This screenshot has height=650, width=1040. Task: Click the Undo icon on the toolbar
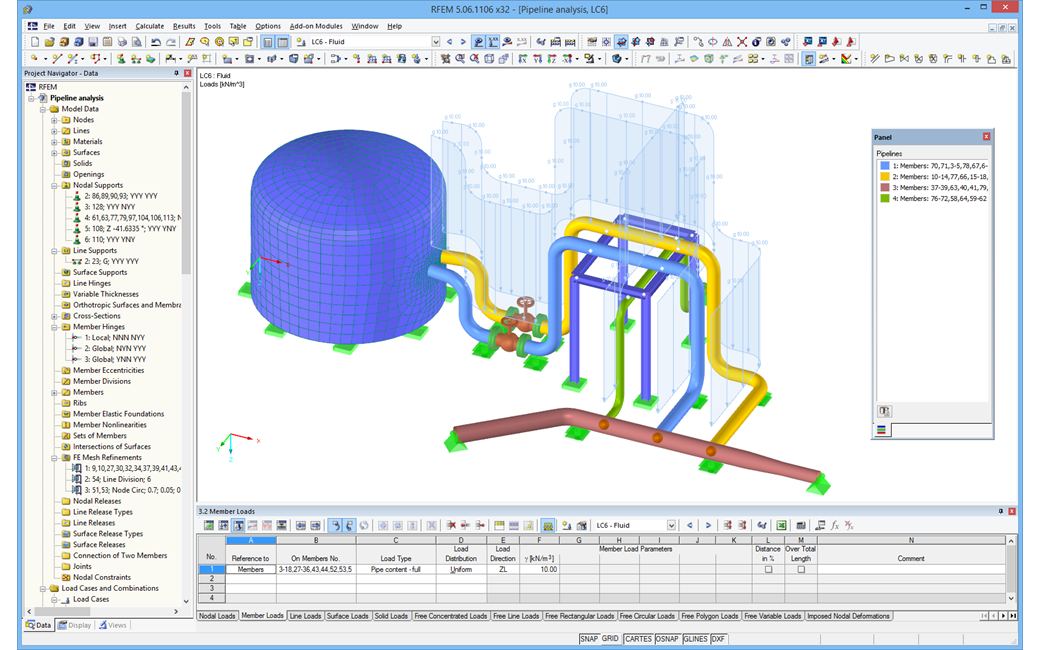click(155, 41)
